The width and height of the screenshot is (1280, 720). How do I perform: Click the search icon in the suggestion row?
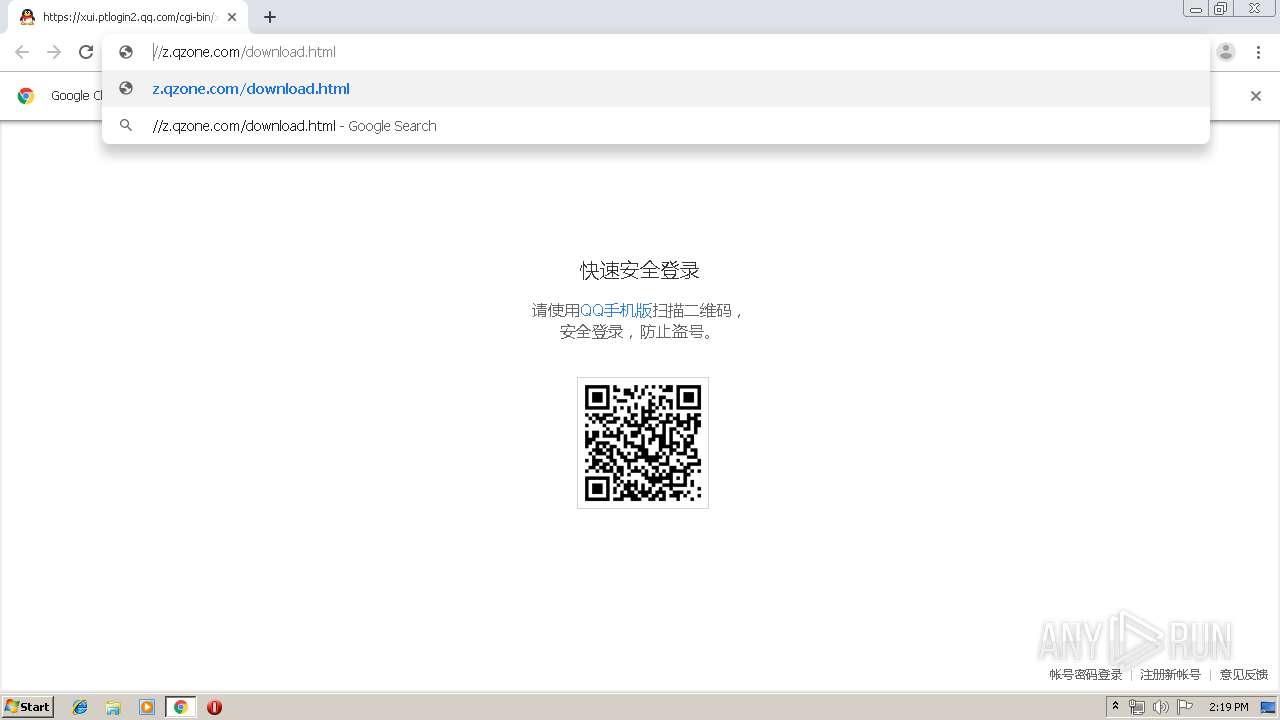(126, 126)
